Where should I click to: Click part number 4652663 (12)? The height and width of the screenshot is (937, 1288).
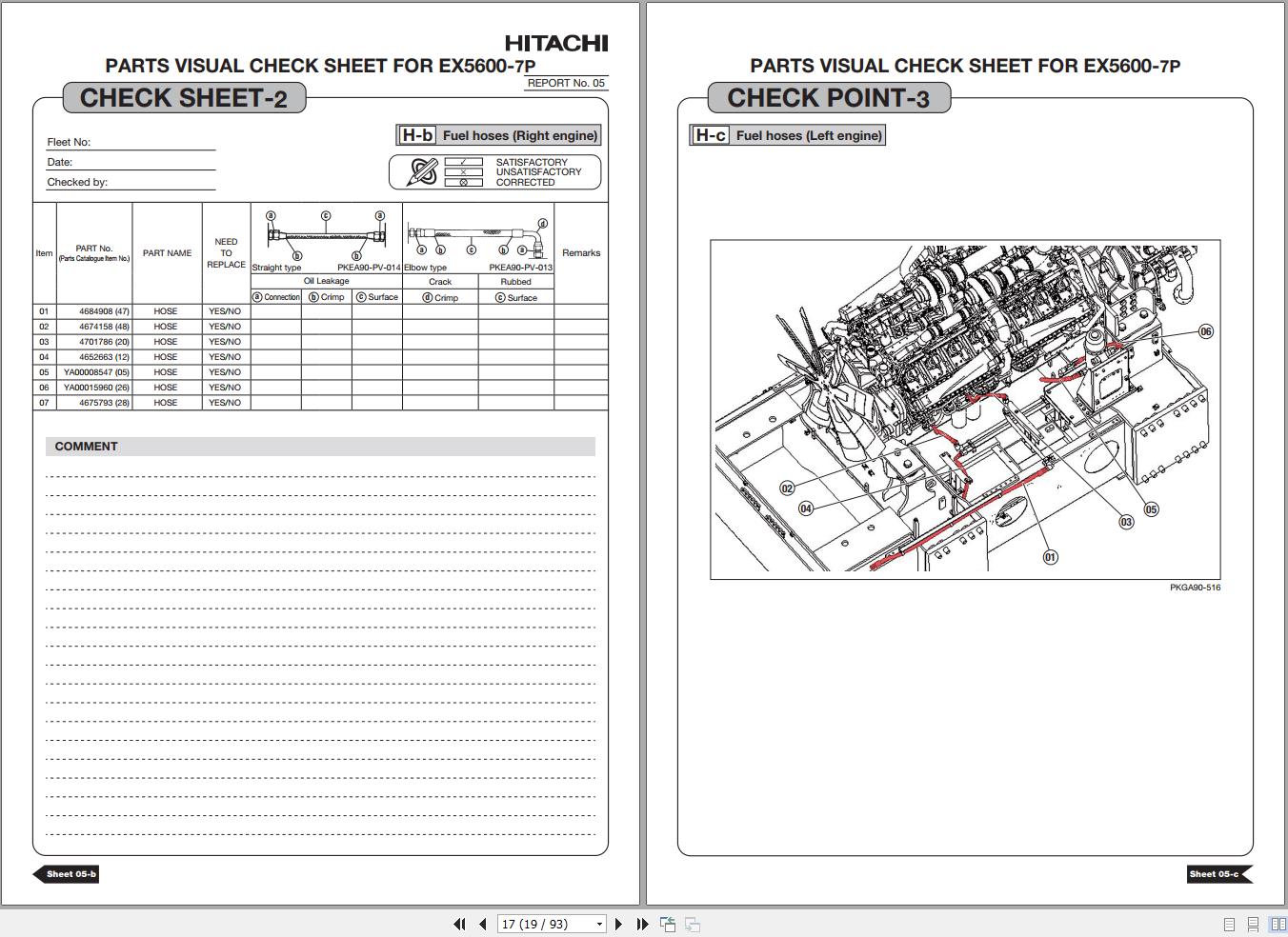[104, 357]
